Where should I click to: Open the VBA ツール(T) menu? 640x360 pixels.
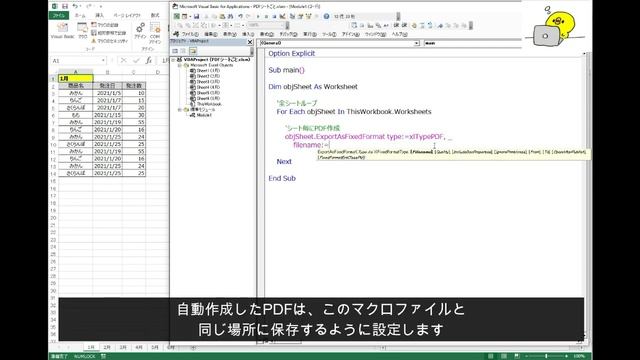click(329, 34)
